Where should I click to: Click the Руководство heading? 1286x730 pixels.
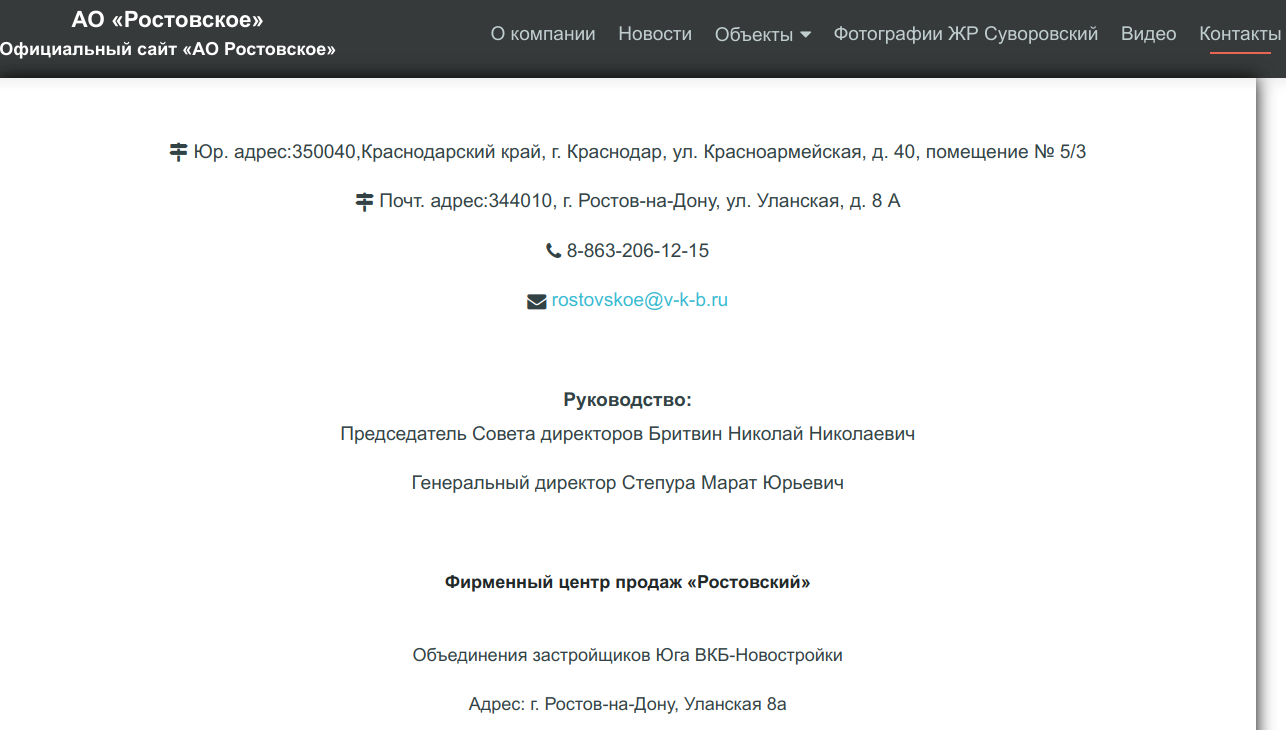pos(628,400)
